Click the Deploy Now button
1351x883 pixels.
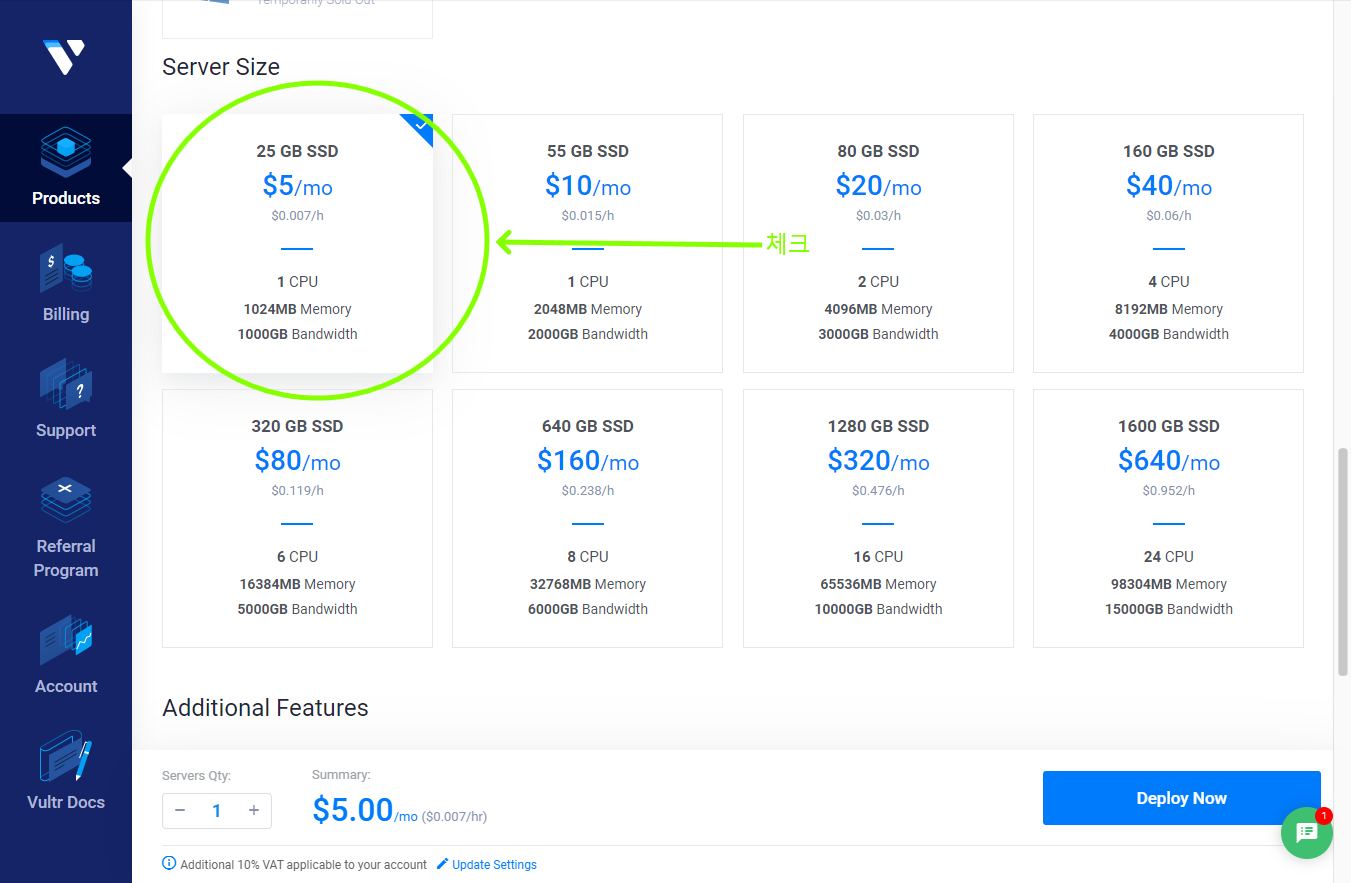(1181, 798)
